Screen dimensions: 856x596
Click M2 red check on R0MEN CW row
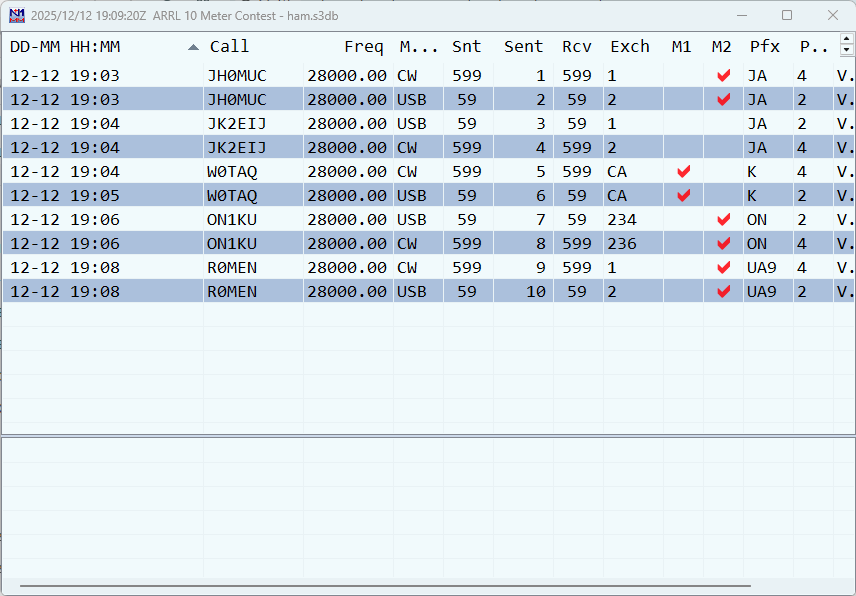pyautogui.click(x=723, y=268)
